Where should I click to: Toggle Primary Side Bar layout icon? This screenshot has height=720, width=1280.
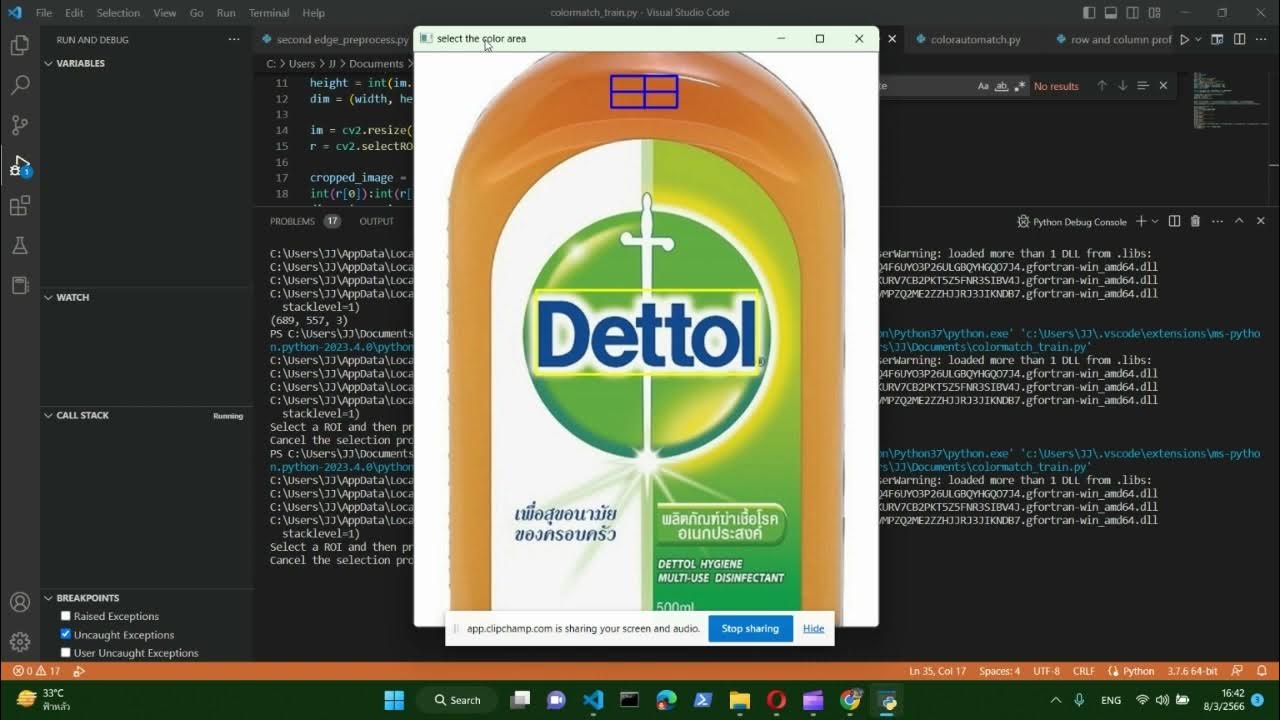(1089, 13)
